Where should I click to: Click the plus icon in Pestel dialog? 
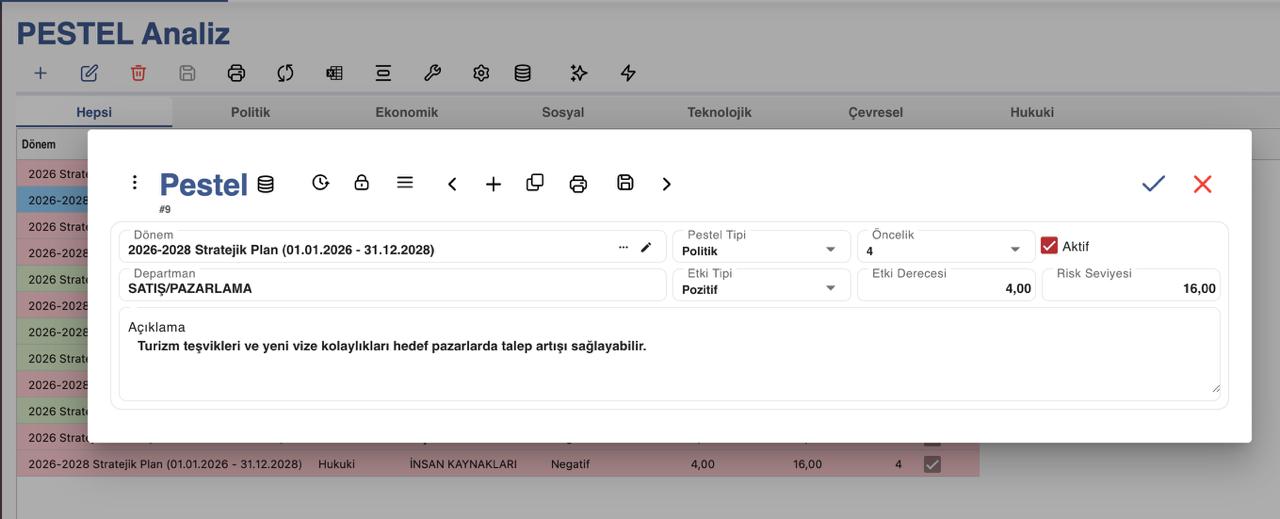pos(493,184)
